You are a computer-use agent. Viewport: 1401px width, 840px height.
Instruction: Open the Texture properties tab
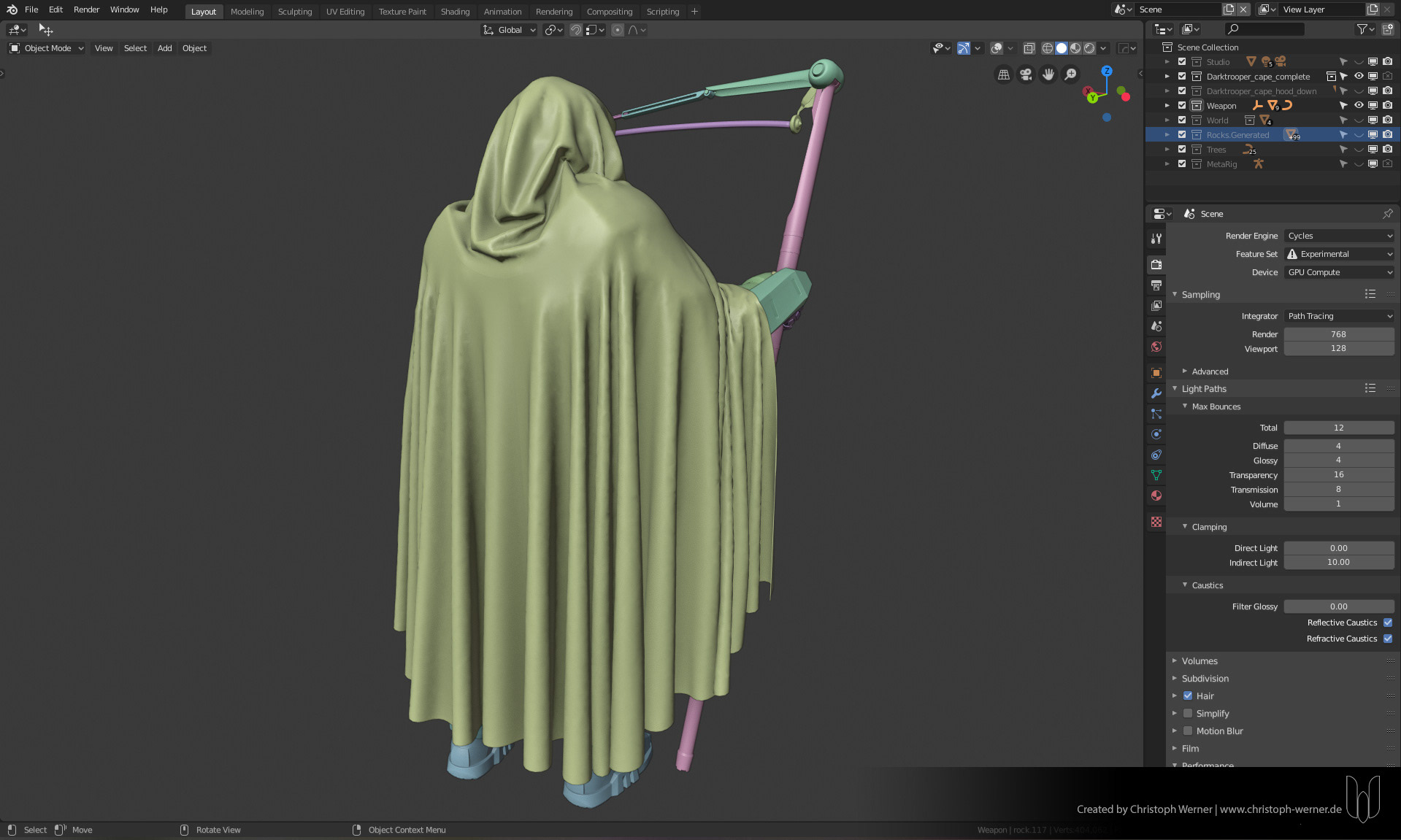coord(1156,521)
